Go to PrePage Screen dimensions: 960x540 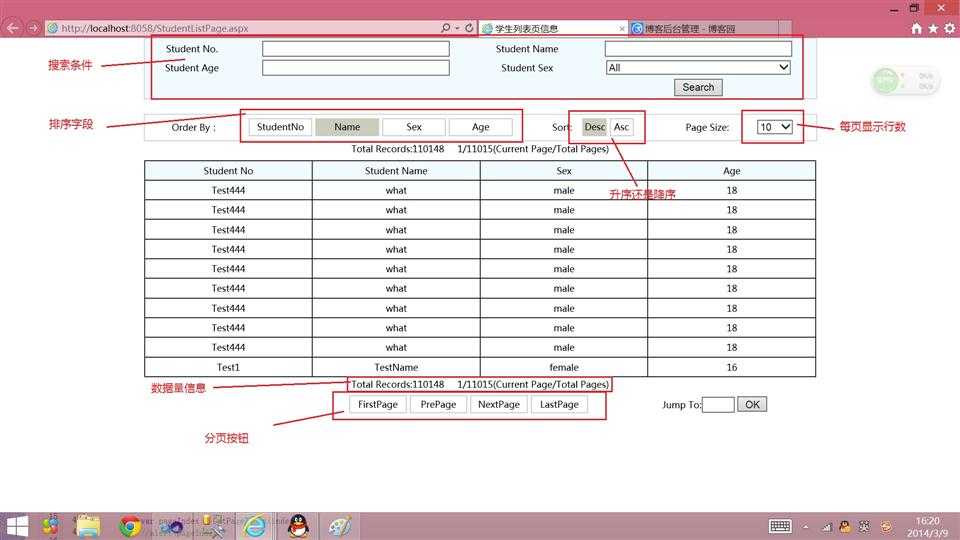click(438, 404)
